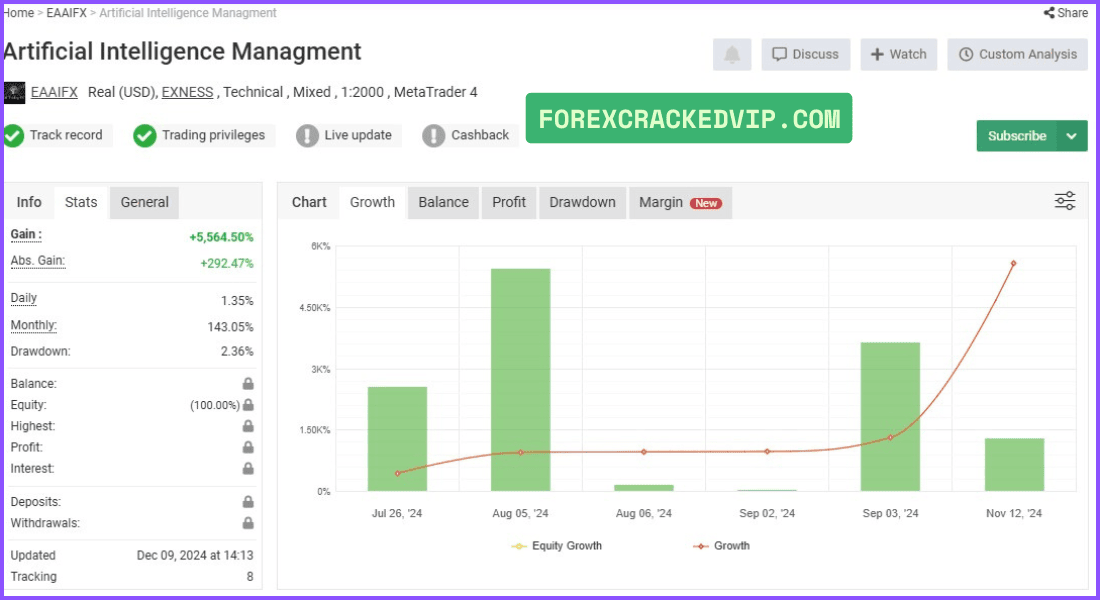
Task: Click the Trading privileges green checkmark
Action: [x=145, y=135]
